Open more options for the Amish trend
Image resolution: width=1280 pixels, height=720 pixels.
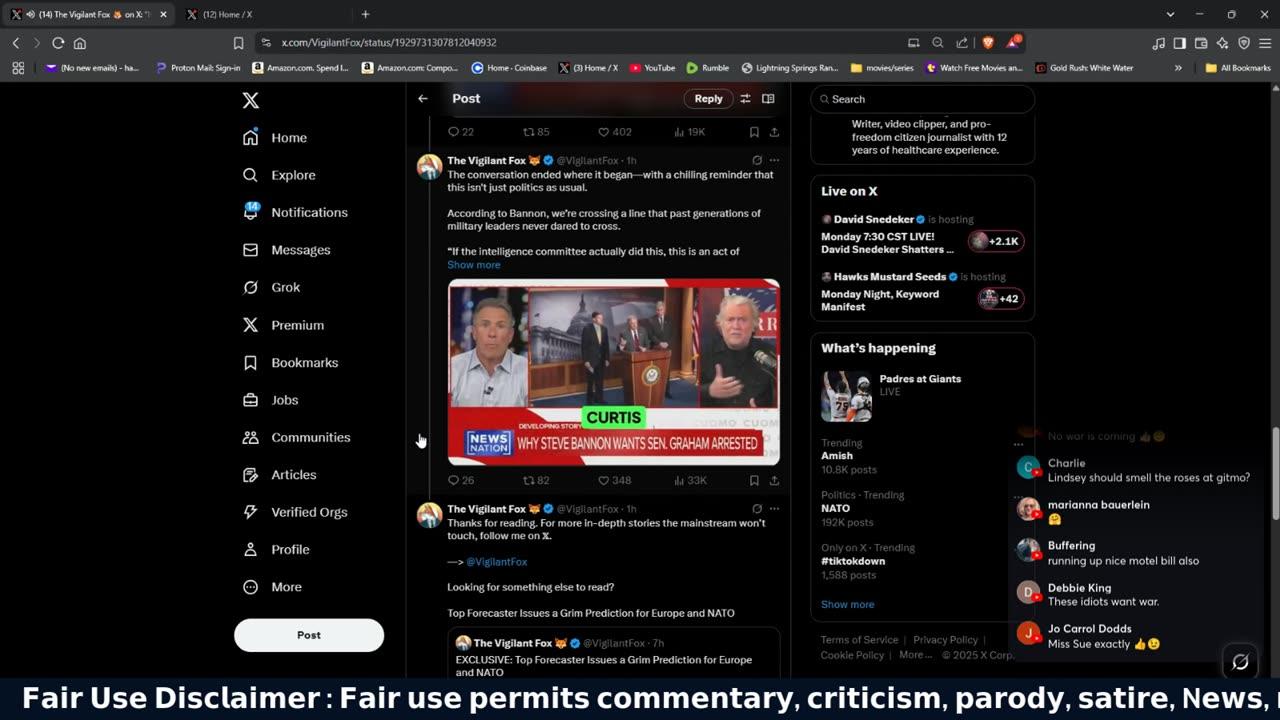pos(1018,443)
